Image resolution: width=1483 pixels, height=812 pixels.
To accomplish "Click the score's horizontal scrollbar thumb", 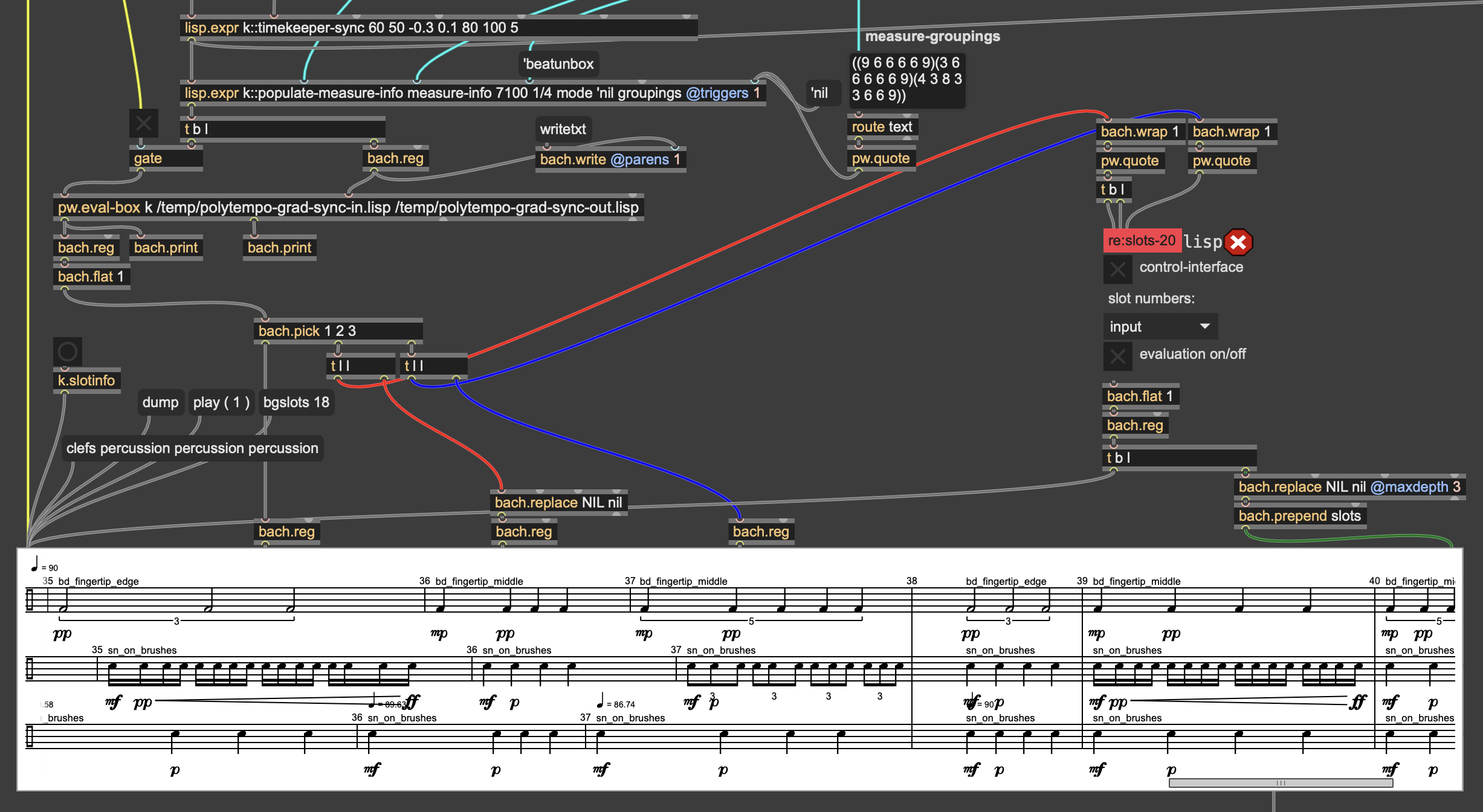I will pyautogui.click(x=1280, y=783).
